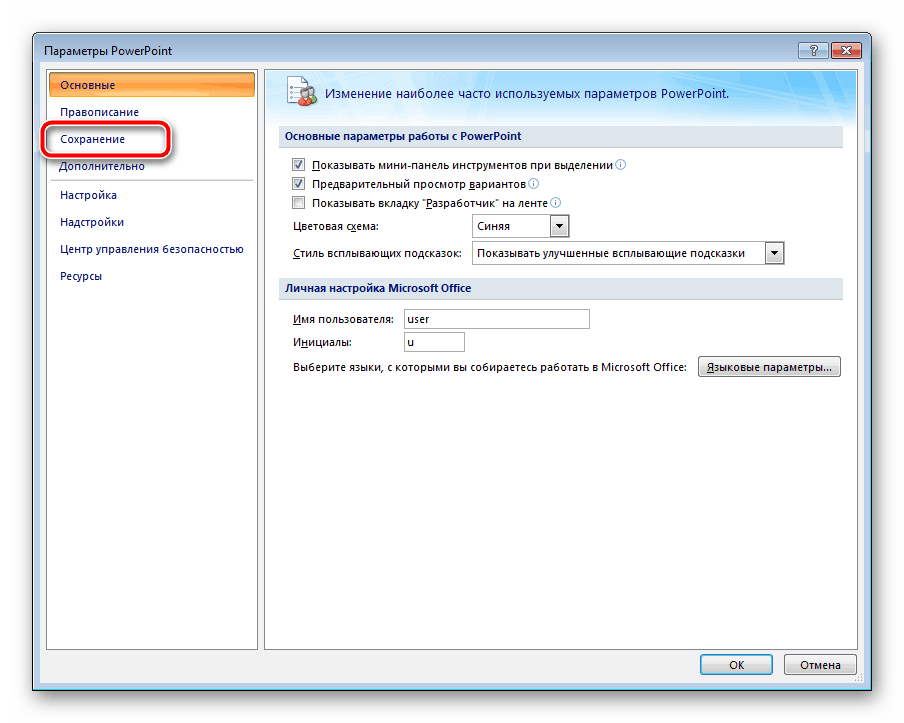The height and width of the screenshot is (723, 904).
Task: Click the info icon beside mini-toolbar option
Action: (621, 165)
